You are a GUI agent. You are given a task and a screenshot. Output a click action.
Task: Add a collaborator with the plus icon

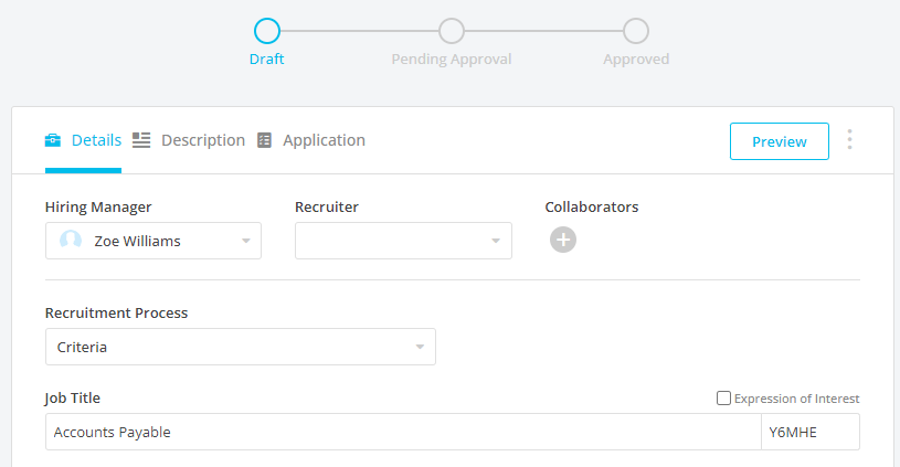(563, 240)
